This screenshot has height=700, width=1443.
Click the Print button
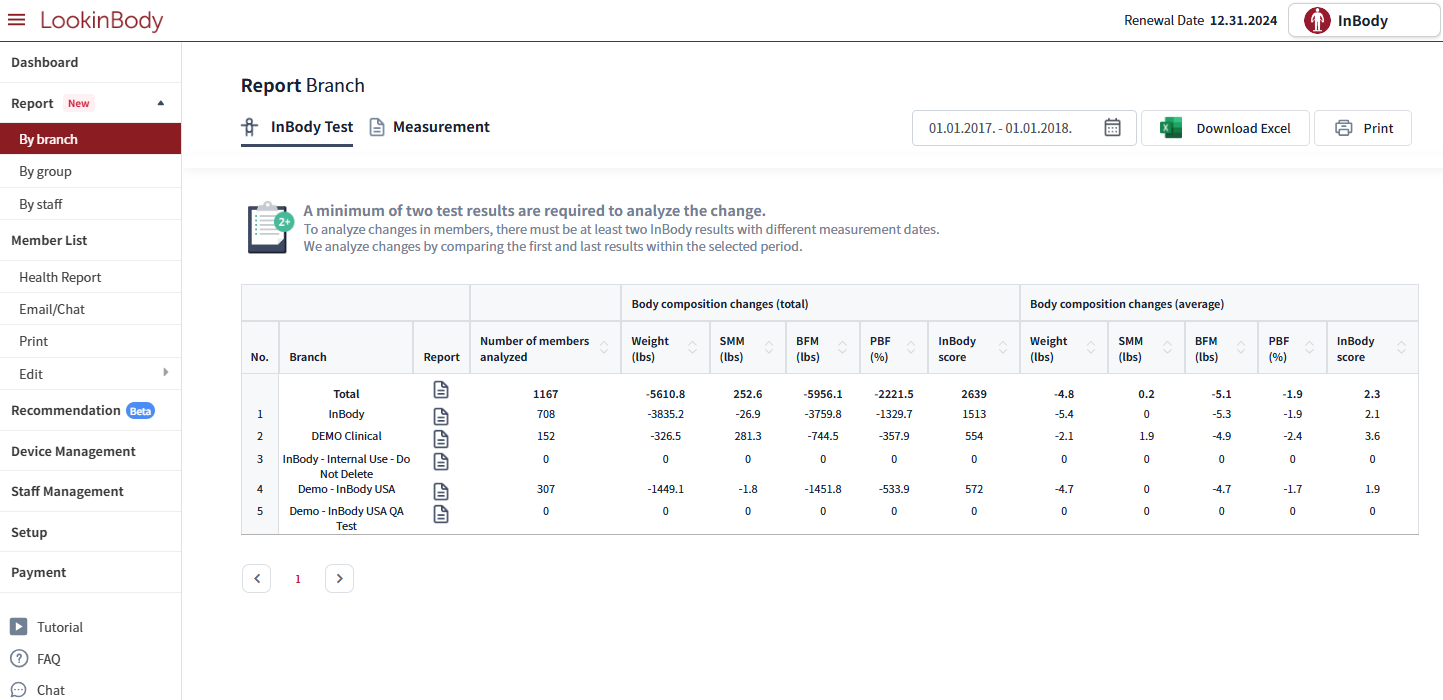coord(1363,128)
